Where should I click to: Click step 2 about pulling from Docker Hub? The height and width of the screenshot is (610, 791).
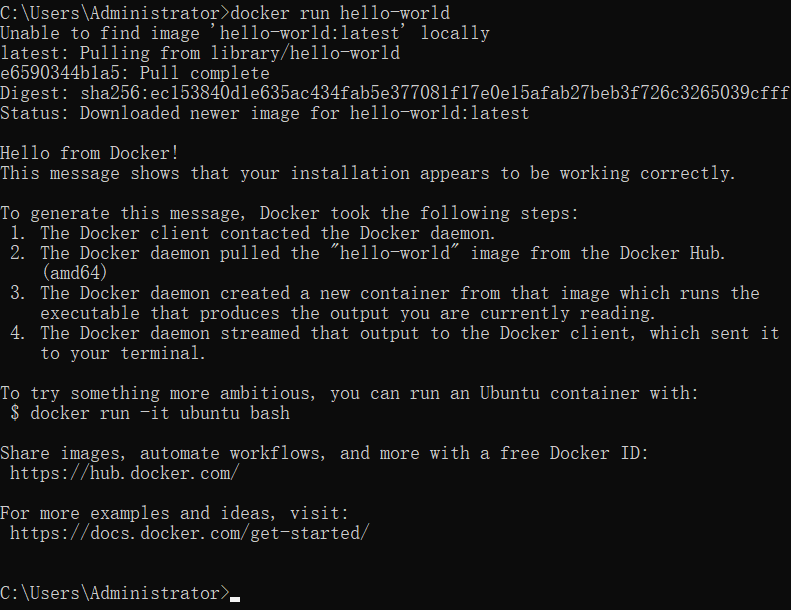tap(380, 253)
